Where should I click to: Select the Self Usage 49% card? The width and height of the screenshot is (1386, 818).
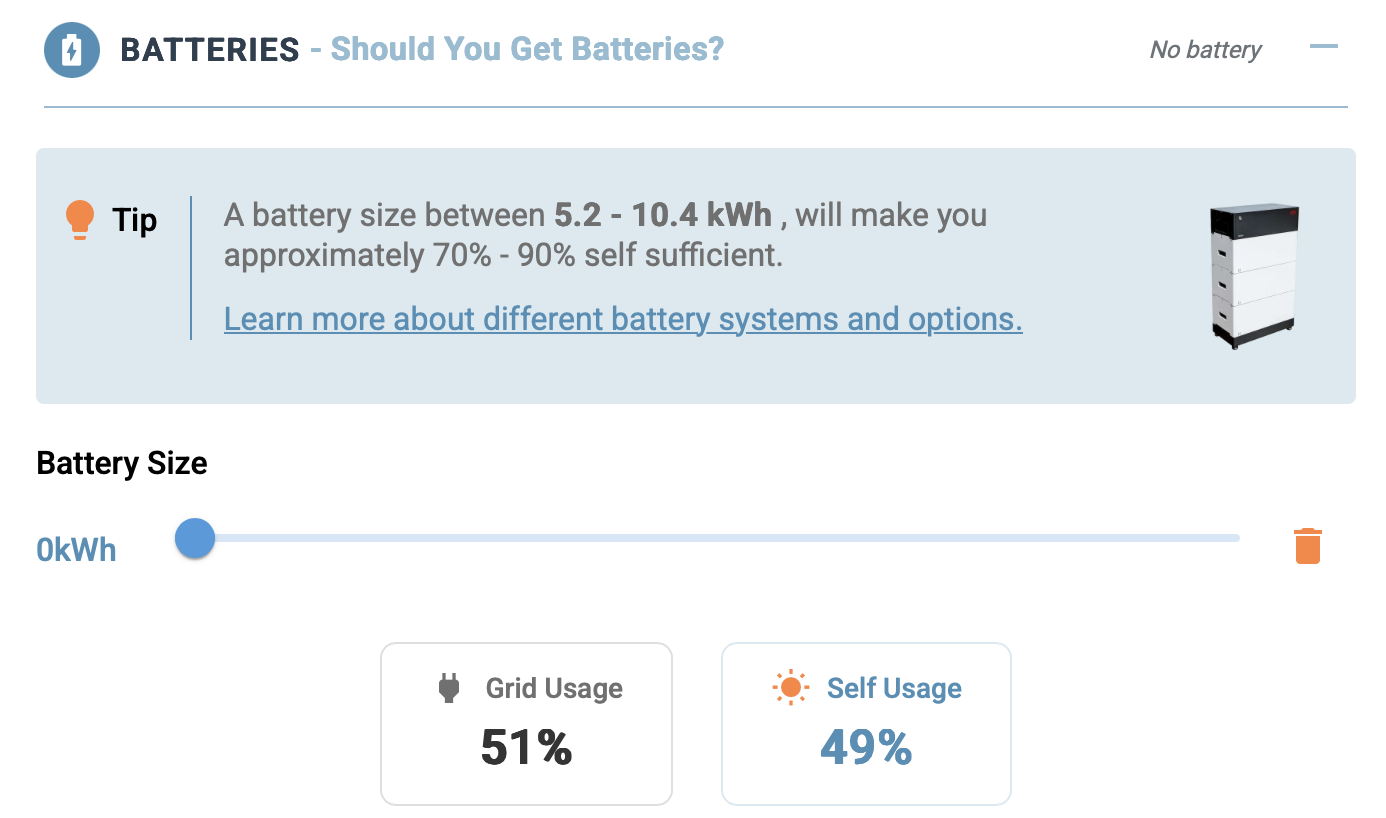coord(866,724)
